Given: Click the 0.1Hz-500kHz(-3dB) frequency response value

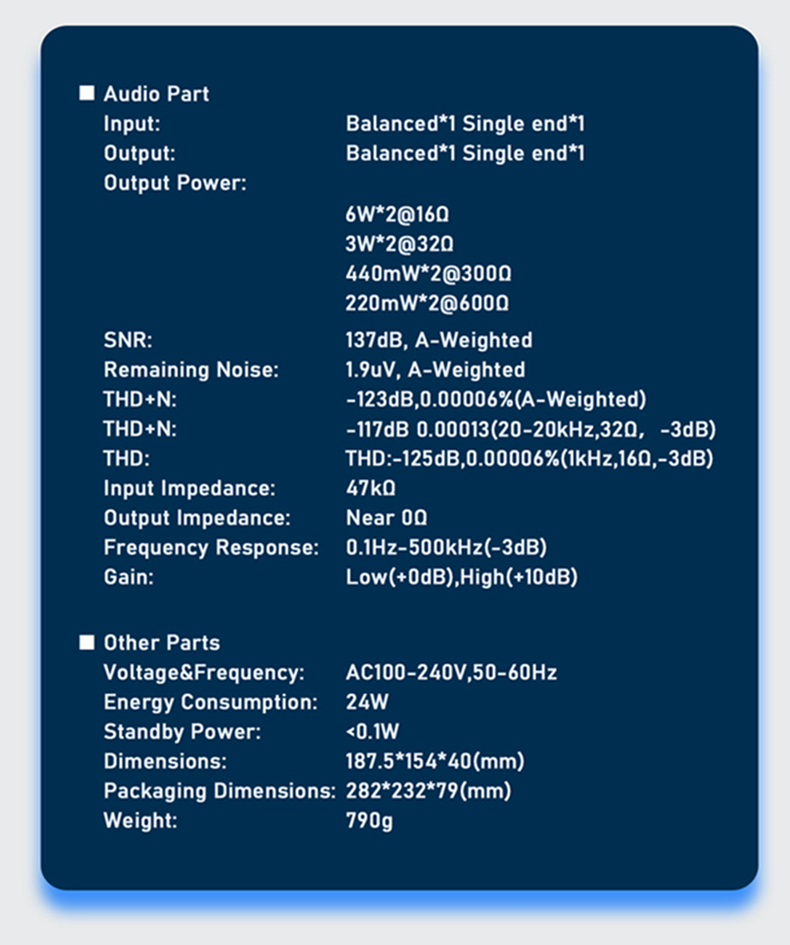Looking at the screenshot, I should [446, 548].
